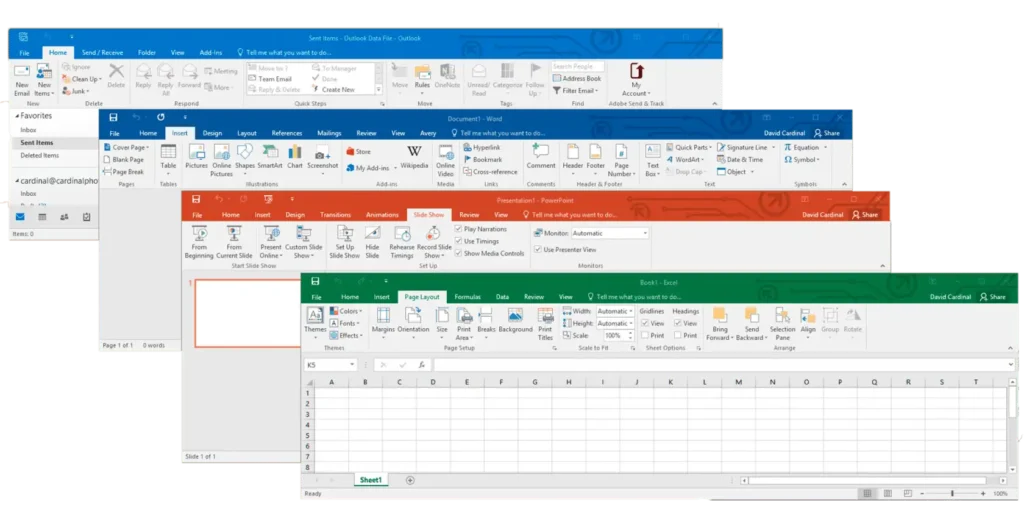Click Set Up Slide Show icon
Viewport: 1024px width, 513px height.
(x=344, y=242)
